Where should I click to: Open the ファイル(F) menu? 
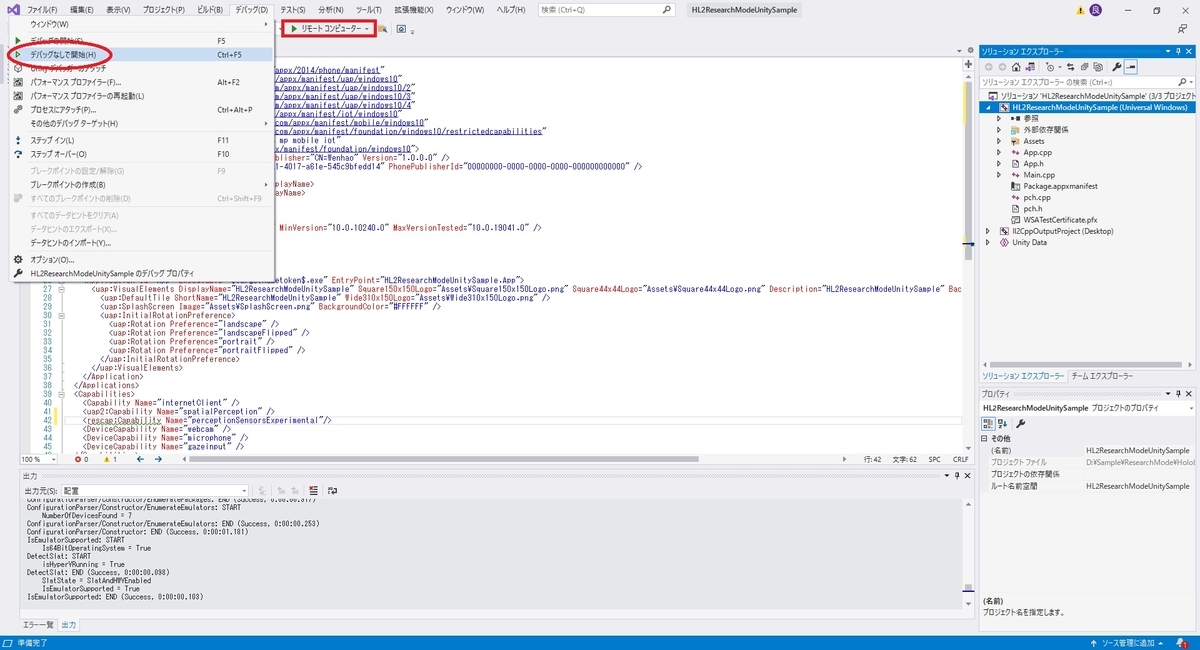point(42,9)
